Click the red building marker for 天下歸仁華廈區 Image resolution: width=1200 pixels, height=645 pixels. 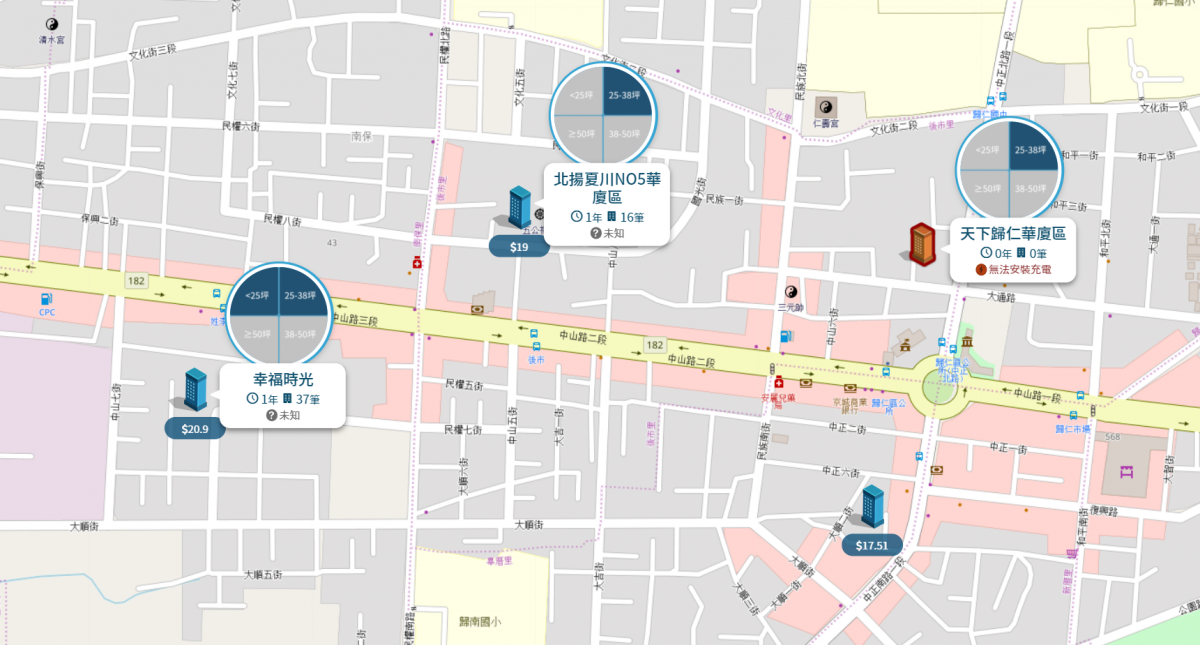click(x=921, y=244)
